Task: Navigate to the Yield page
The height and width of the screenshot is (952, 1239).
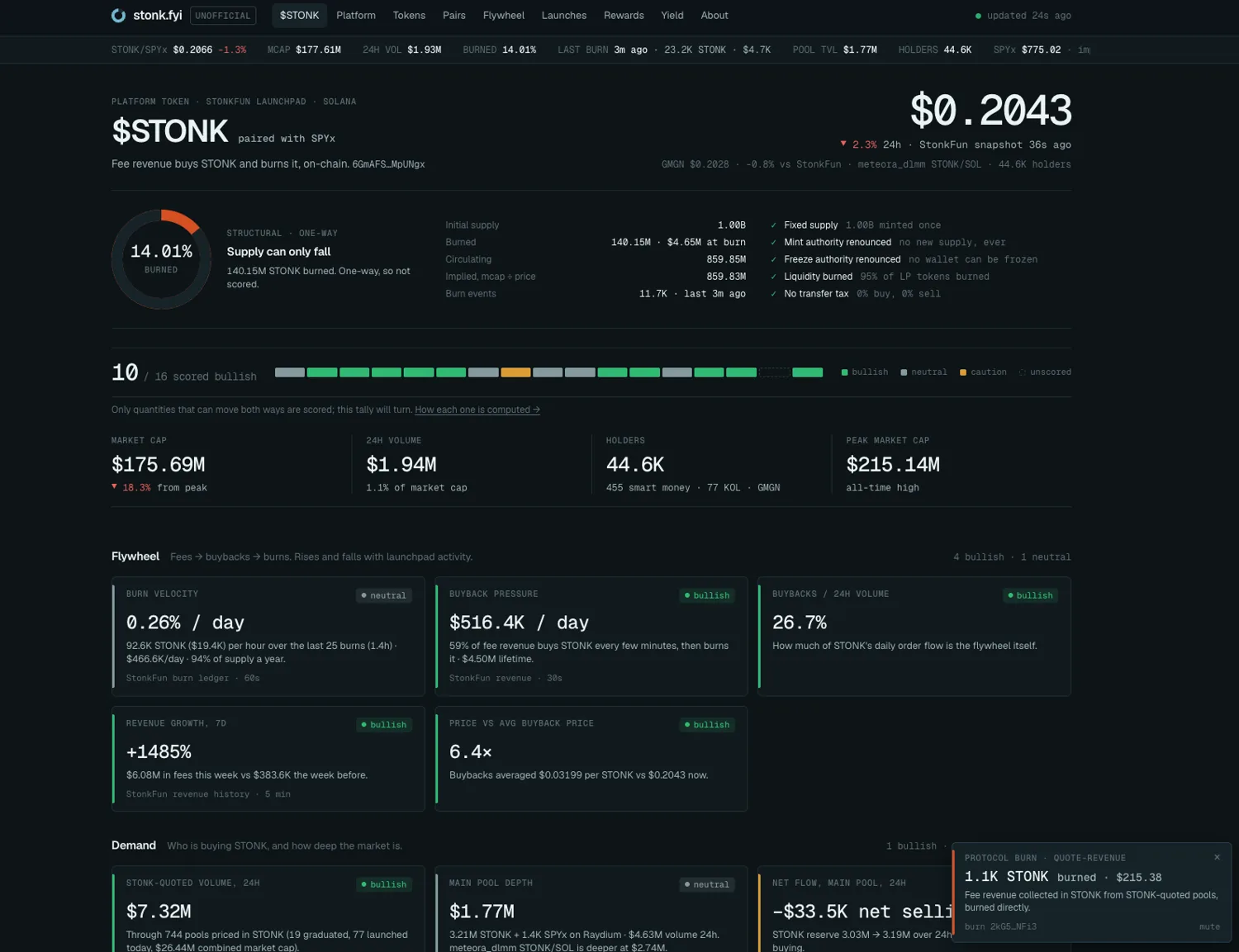Action: coord(672,16)
